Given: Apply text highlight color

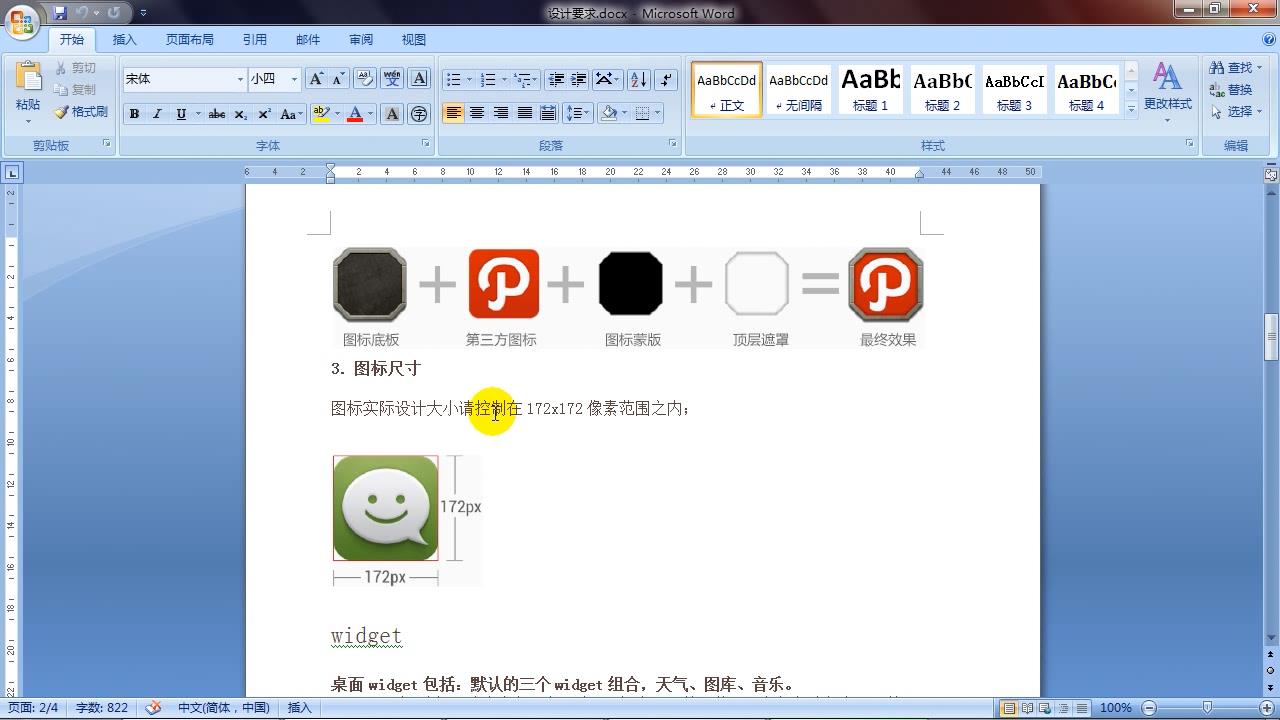Looking at the screenshot, I should [x=321, y=114].
